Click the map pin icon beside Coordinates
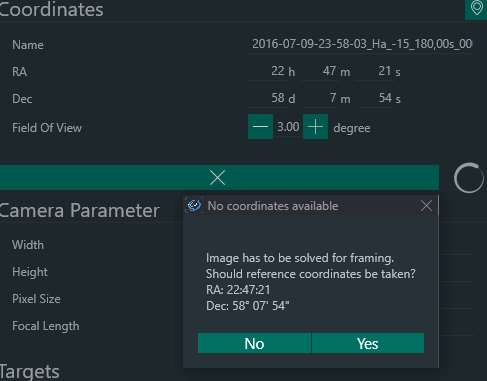 click(x=476, y=9)
